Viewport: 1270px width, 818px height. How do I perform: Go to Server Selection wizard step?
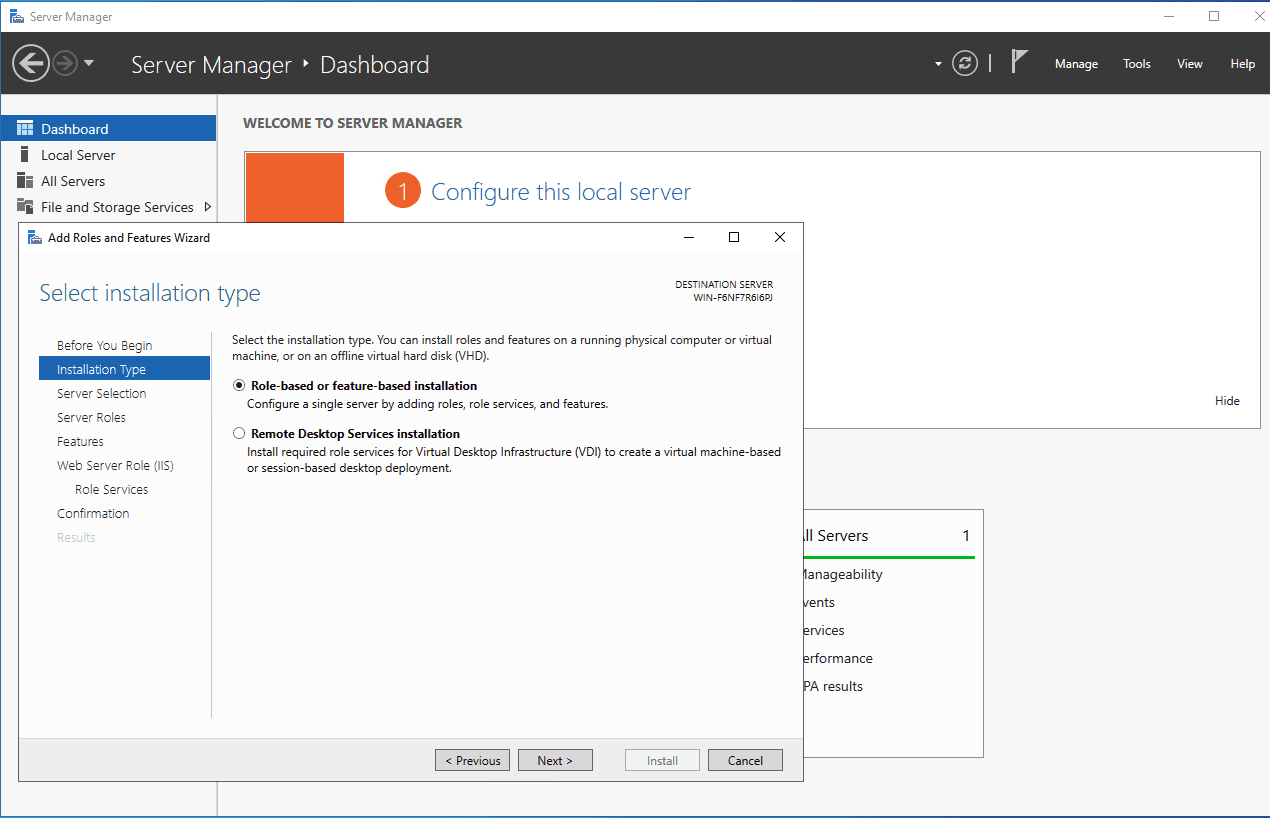point(101,394)
